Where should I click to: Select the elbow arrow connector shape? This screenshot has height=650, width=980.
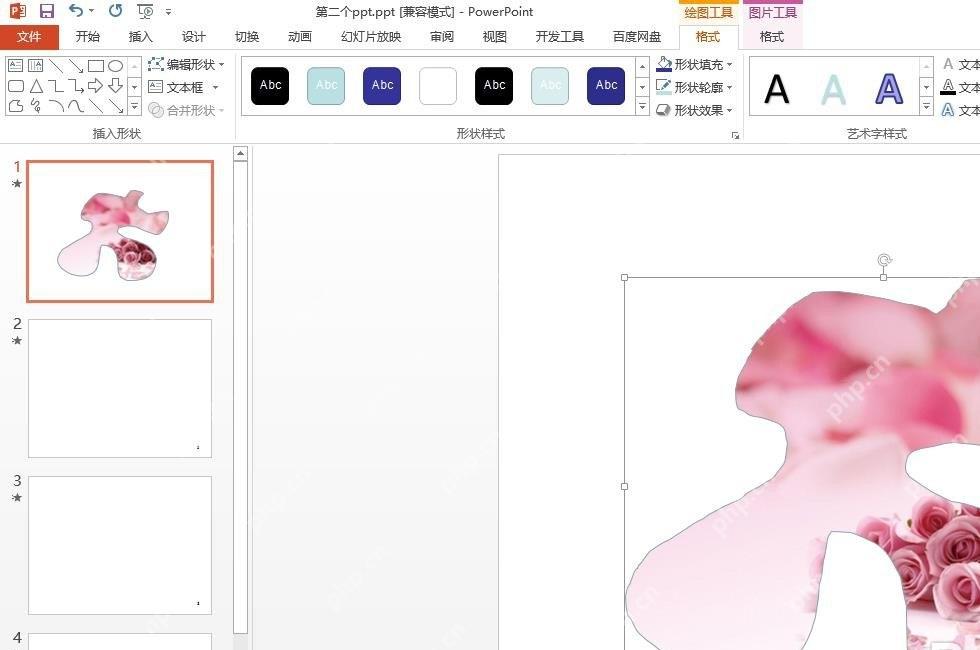click(x=76, y=86)
